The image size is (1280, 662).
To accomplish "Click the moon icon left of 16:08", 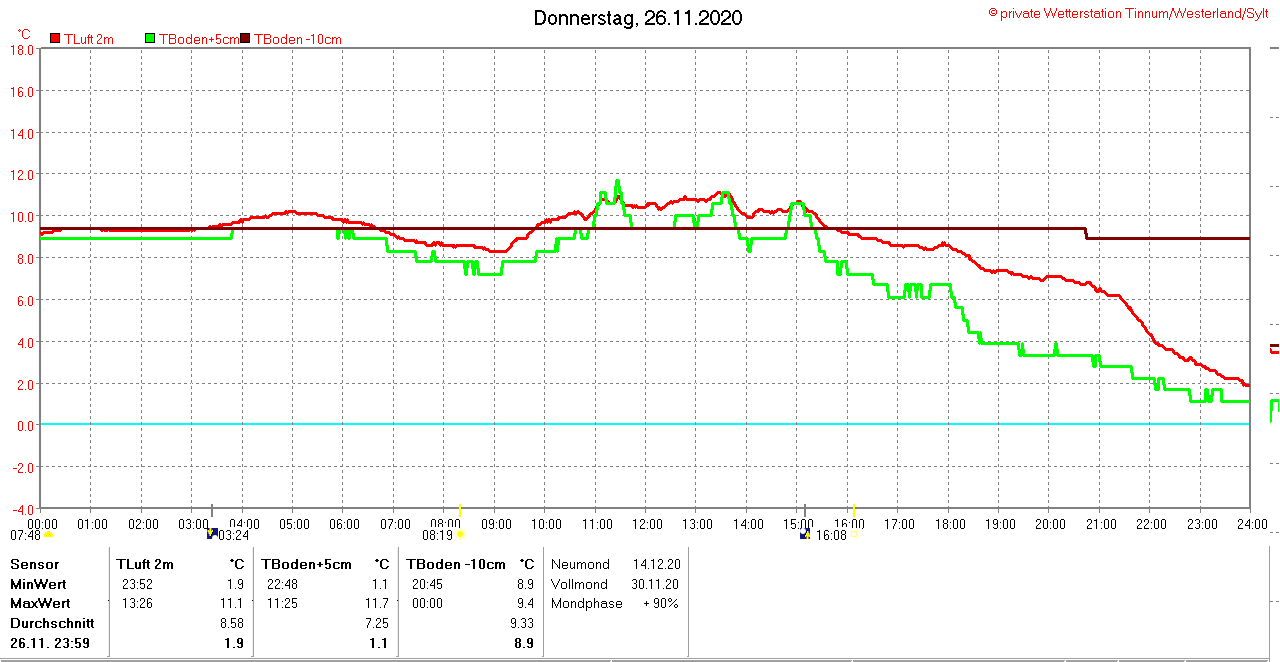I will [x=805, y=534].
